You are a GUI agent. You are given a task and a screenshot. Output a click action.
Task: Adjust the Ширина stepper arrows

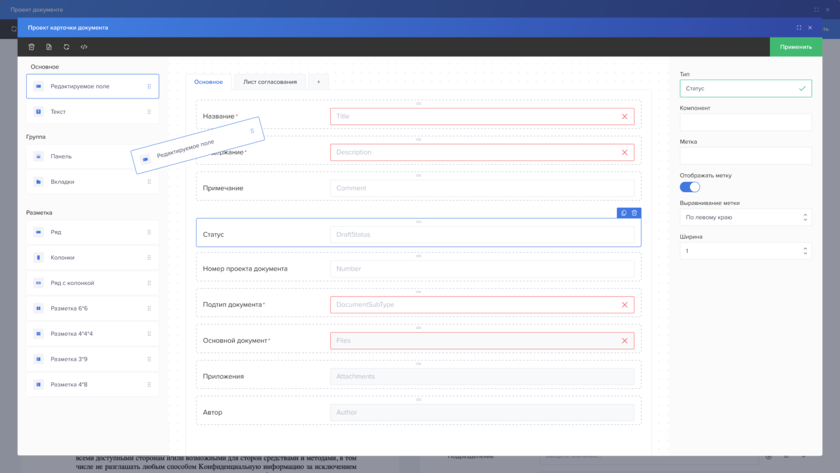pyautogui.click(x=805, y=251)
